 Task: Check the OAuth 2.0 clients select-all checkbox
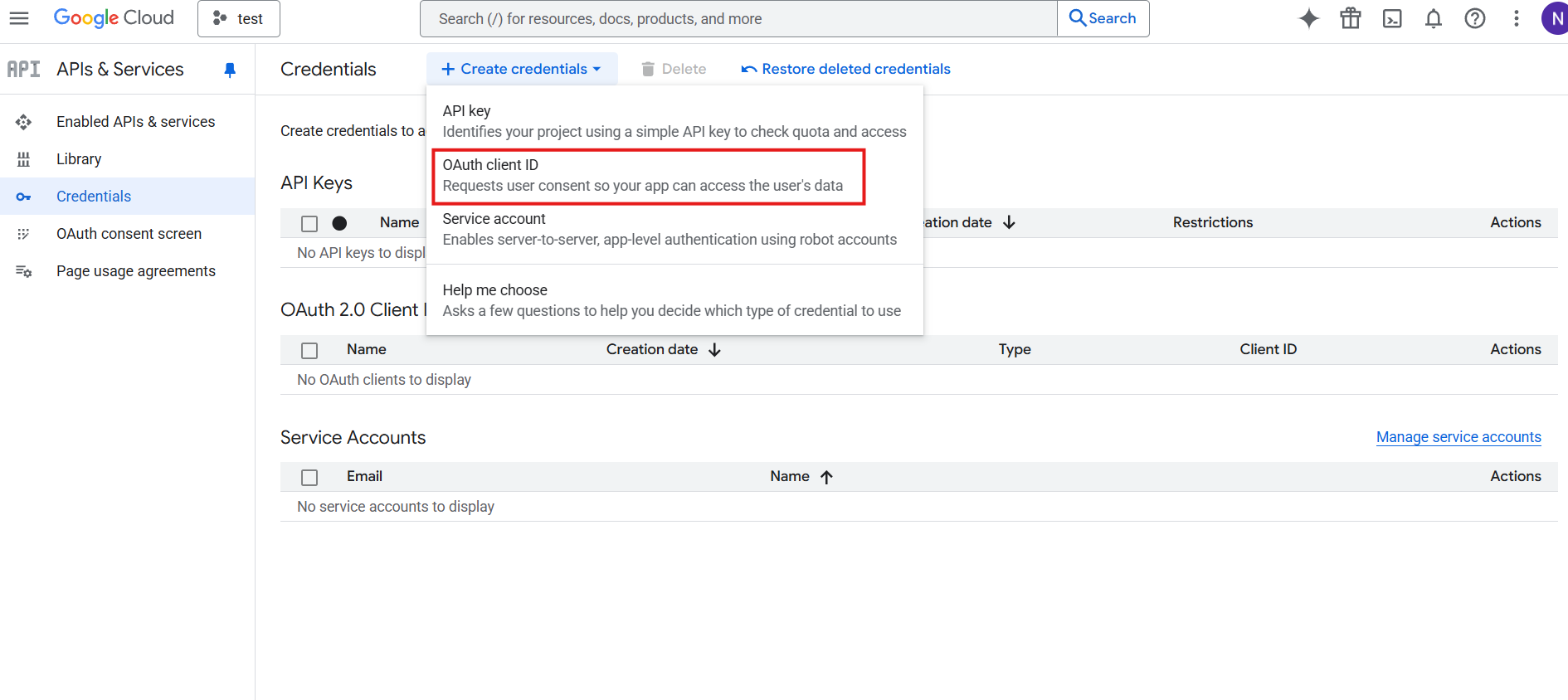309,350
